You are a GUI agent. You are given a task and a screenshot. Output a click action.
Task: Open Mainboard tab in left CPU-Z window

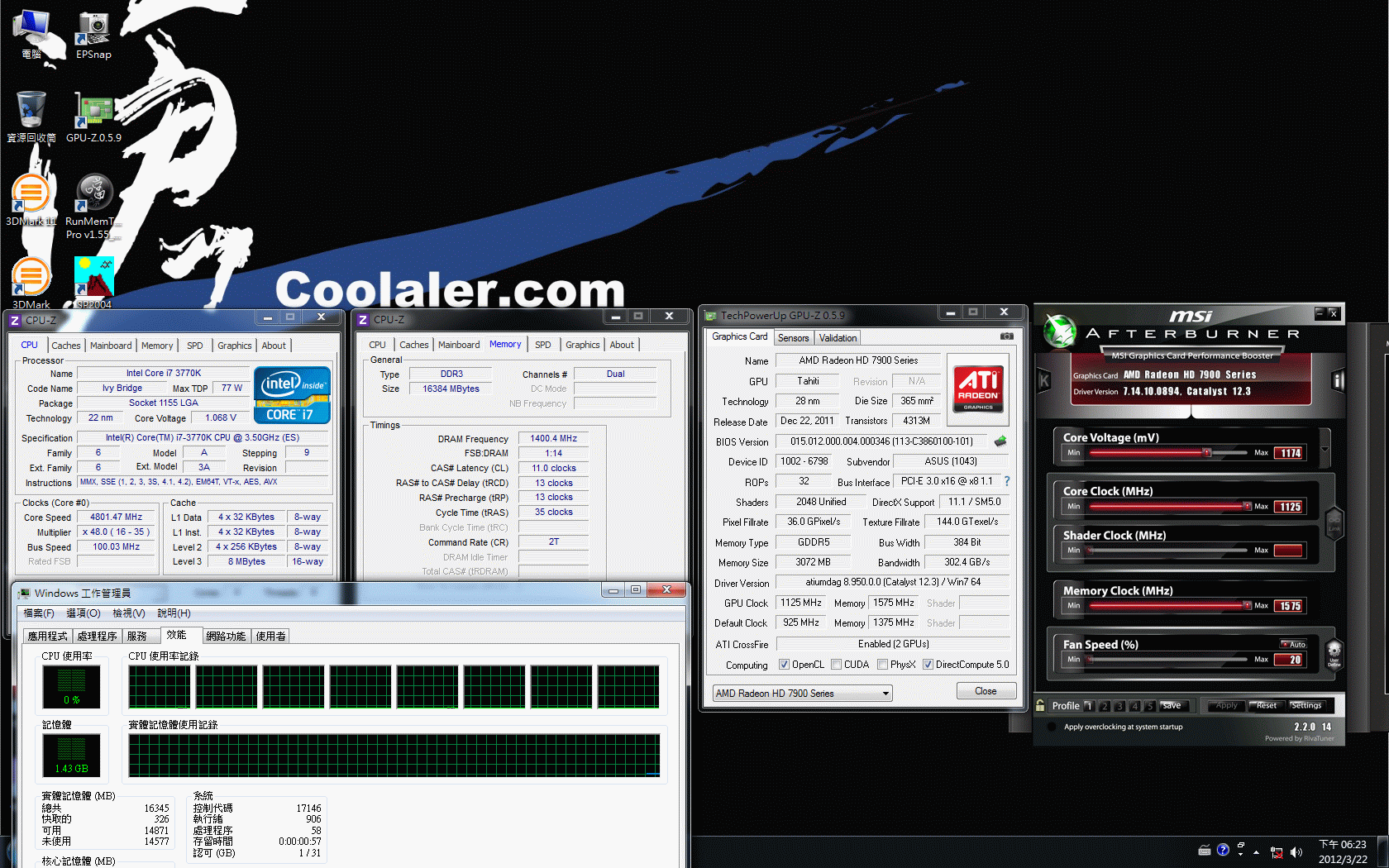[x=111, y=346]
